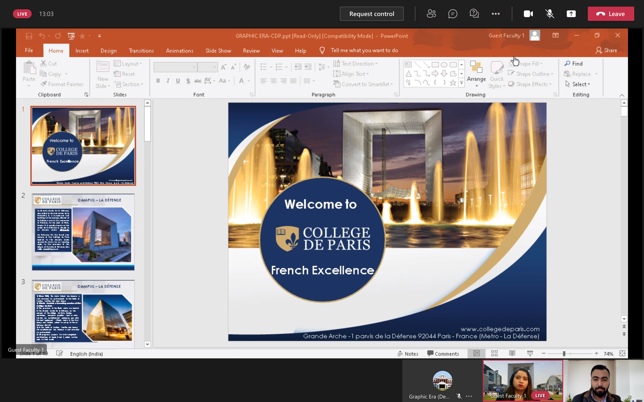Open Text Direction dropdown
Image resolution: width=644 pixels, height=402 pixels.
click(355, 64)
